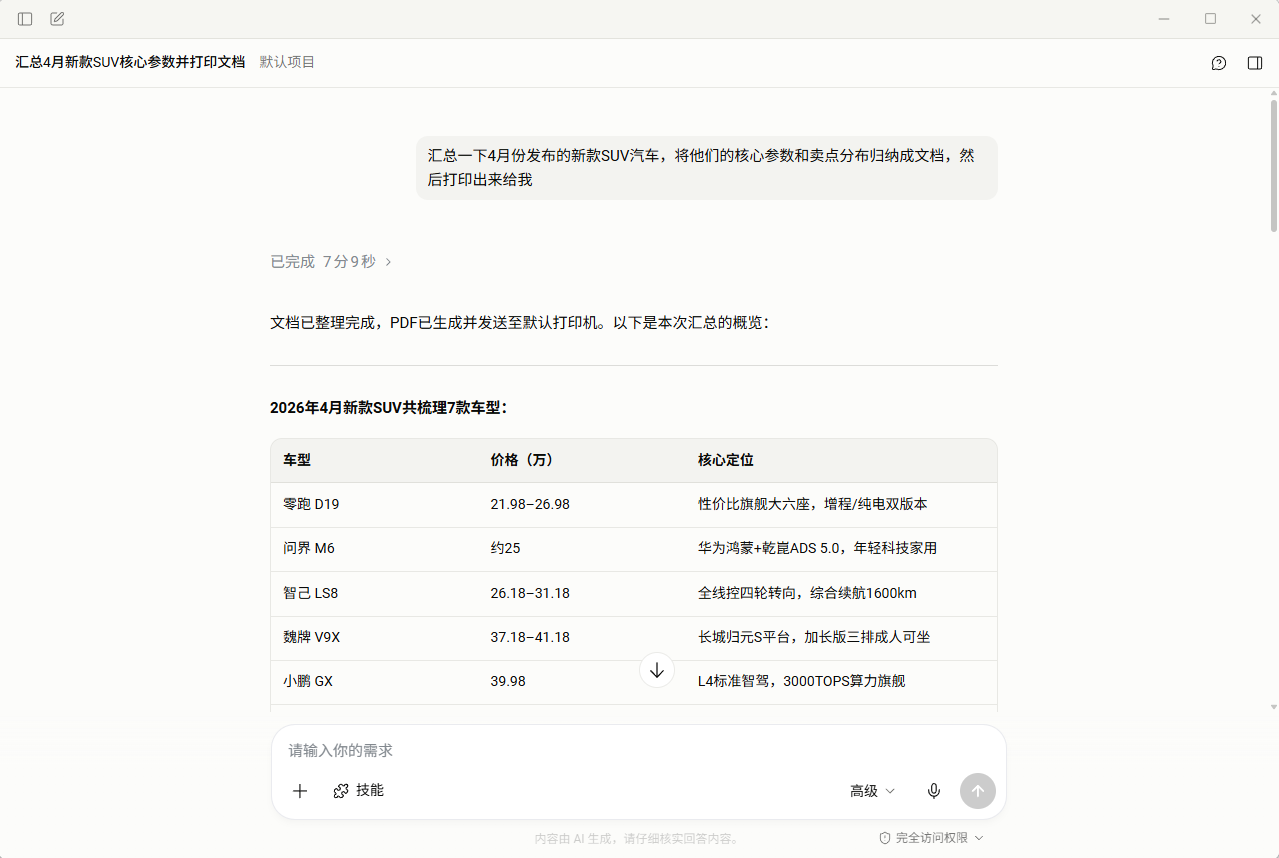Click the 问界 M6 entry in the table
Screen dimensions: 1279x858
[x=310, y=548]
